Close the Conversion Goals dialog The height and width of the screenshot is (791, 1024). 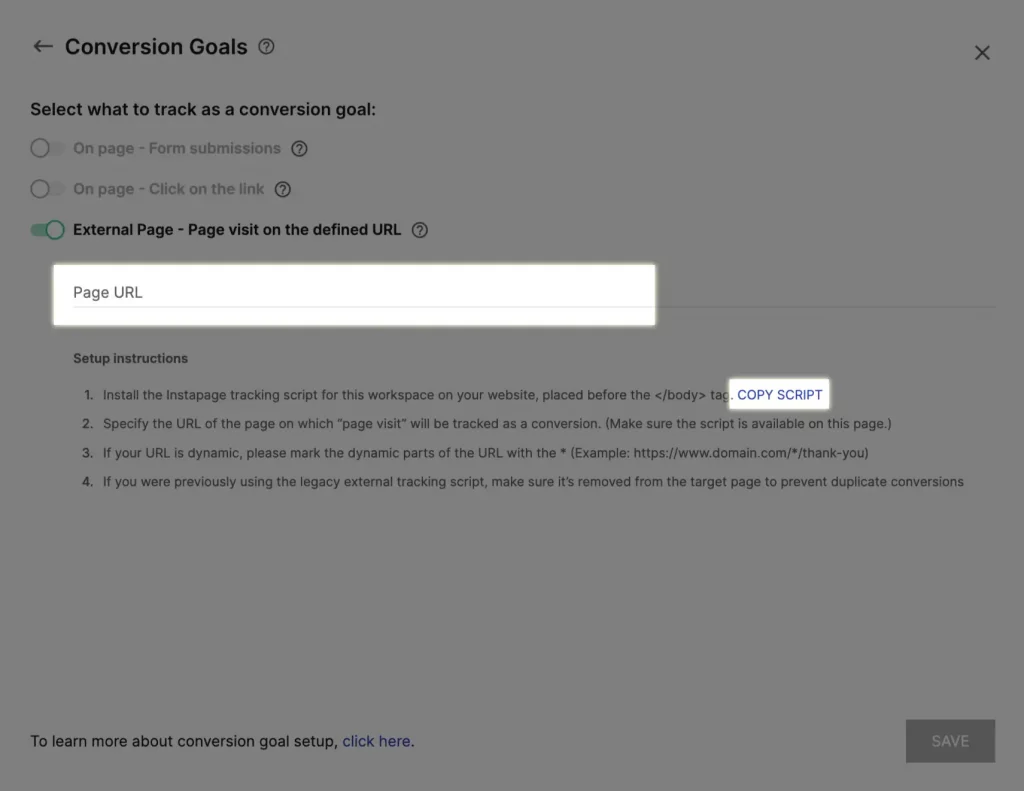pyautogui.click(x=982, y=53)
